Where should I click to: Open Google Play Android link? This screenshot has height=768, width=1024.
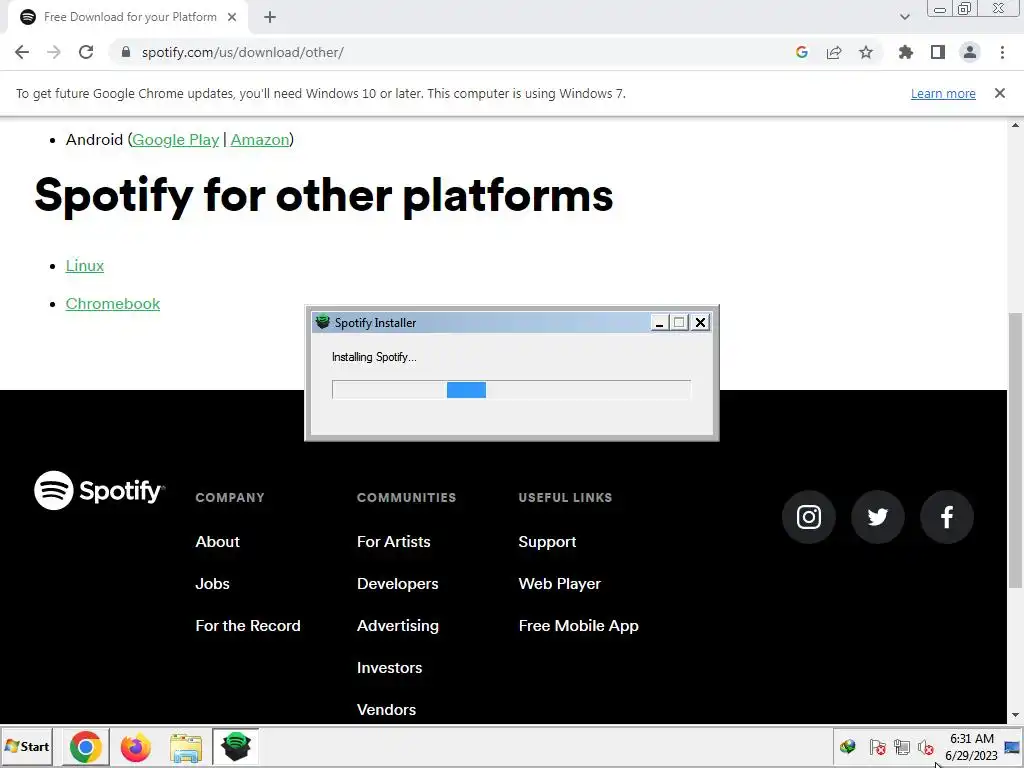pos(175,140)
